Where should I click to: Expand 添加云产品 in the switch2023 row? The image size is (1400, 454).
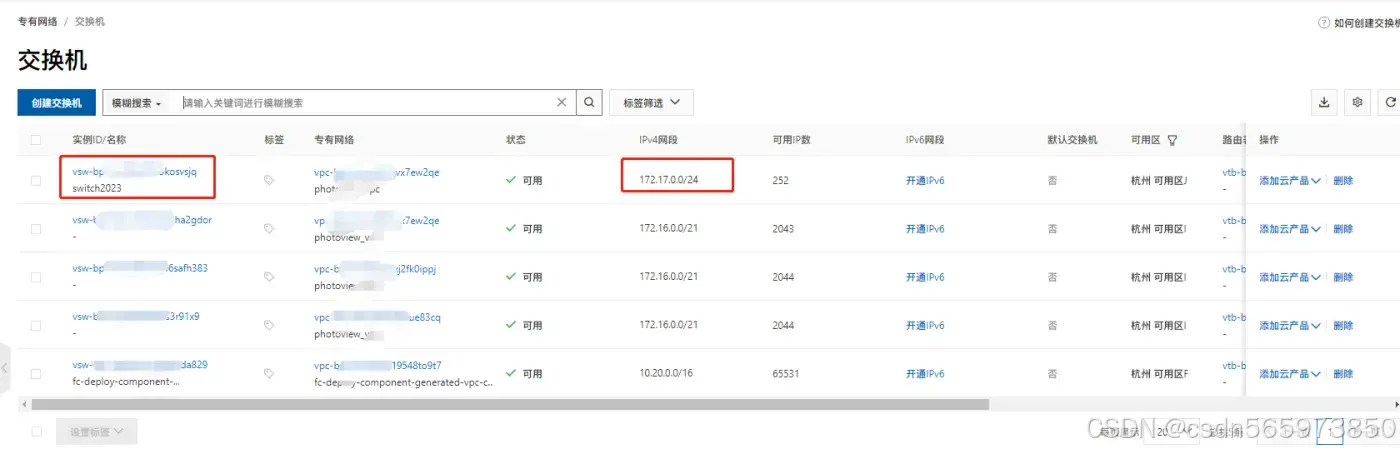coord(1290,181)
